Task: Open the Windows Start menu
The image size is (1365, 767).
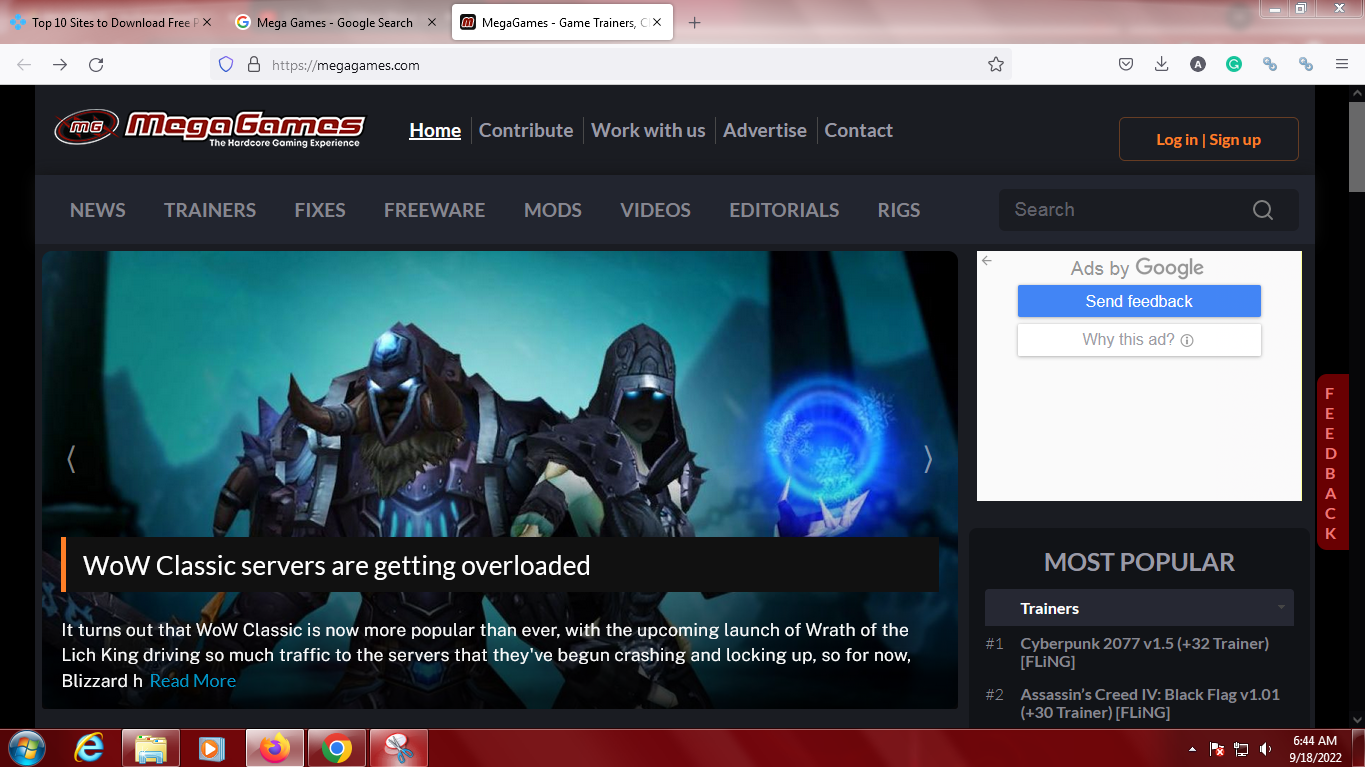Action: (x=25, y=748)
